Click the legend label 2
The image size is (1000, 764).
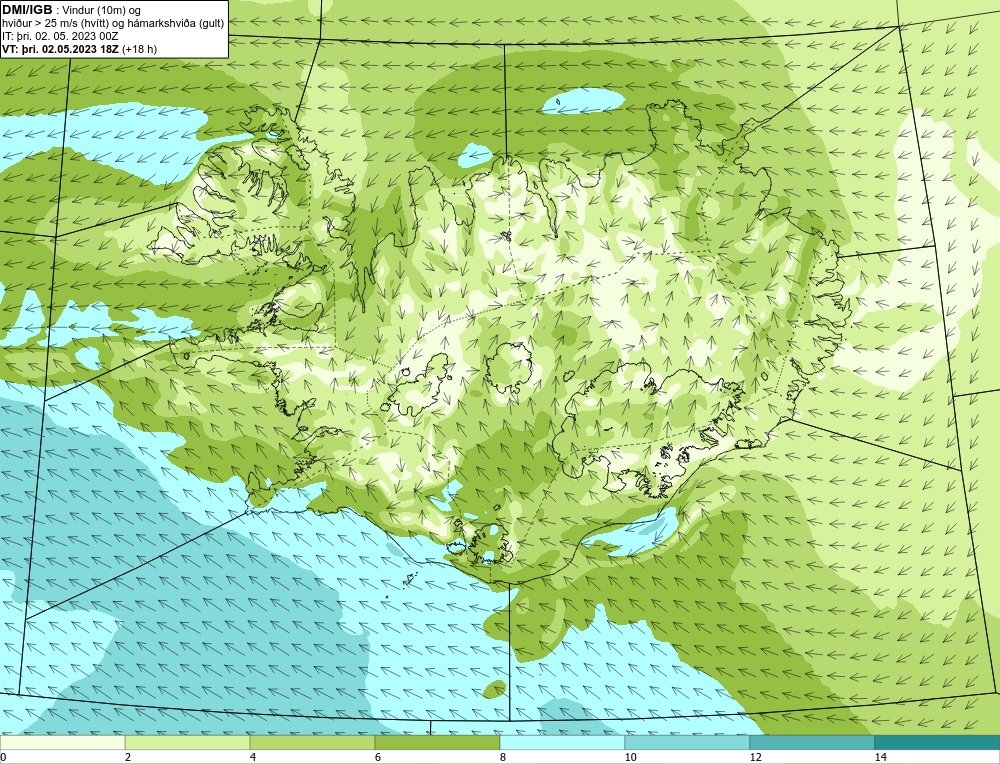pos(128,757)
